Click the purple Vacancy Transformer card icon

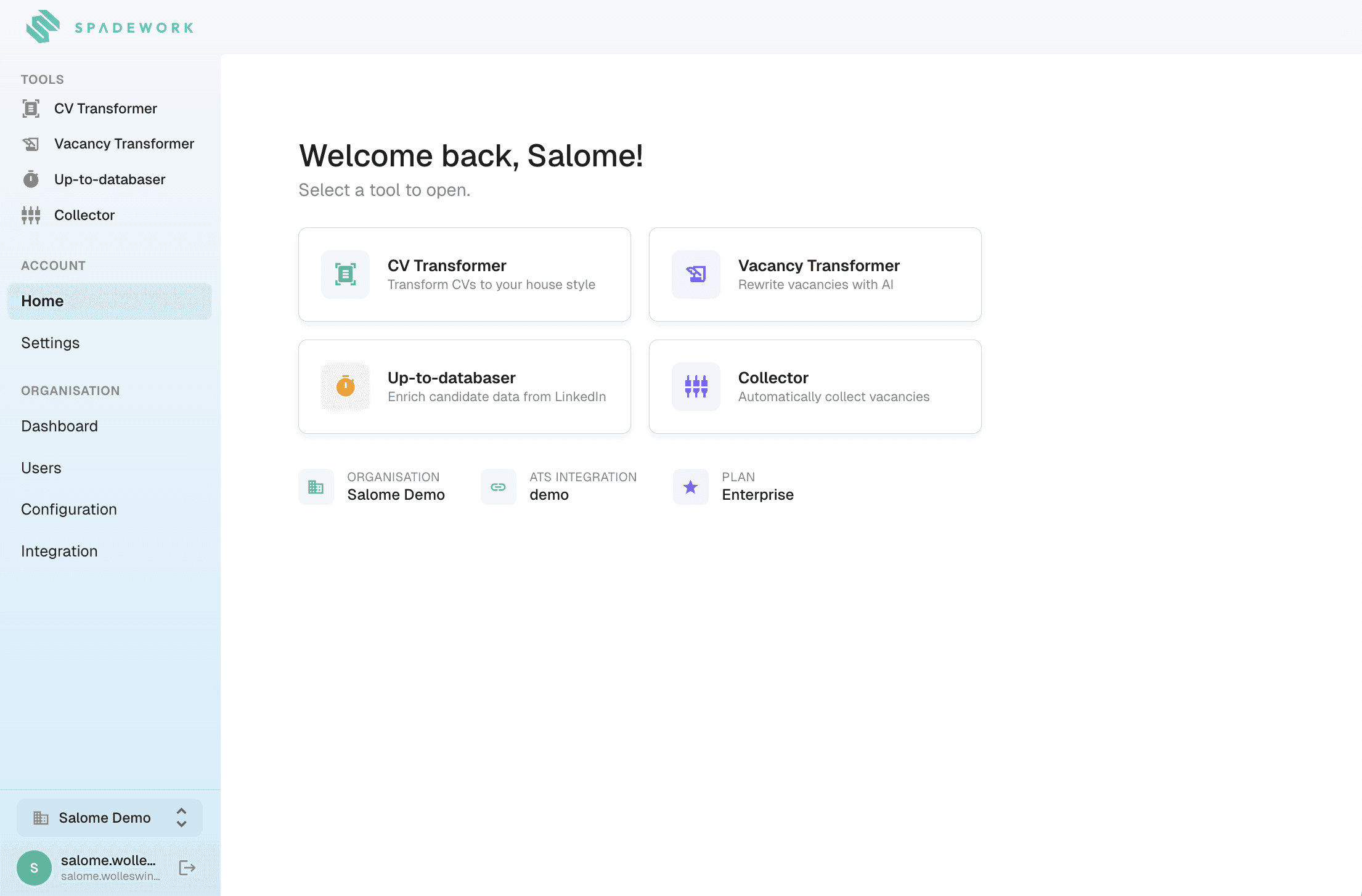pos(696,274)
